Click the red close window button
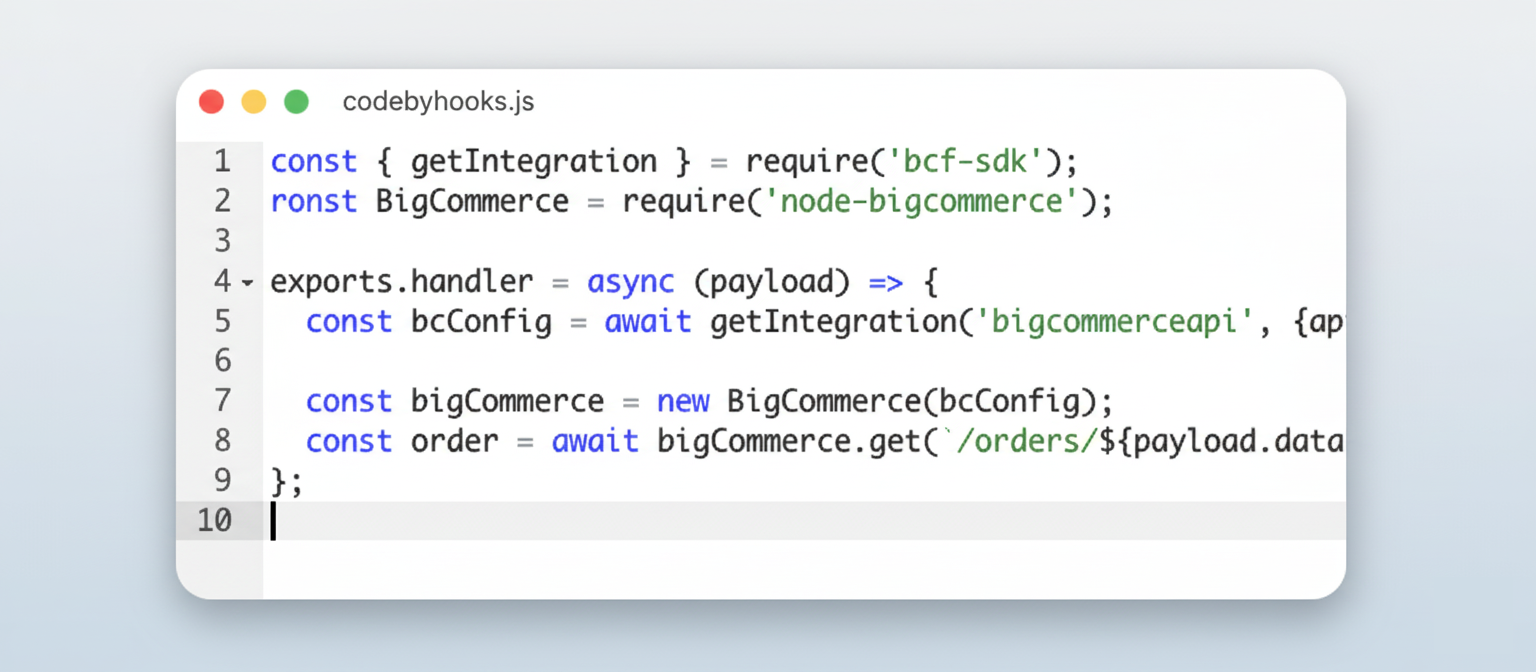1536x672 pixels. 211,102
